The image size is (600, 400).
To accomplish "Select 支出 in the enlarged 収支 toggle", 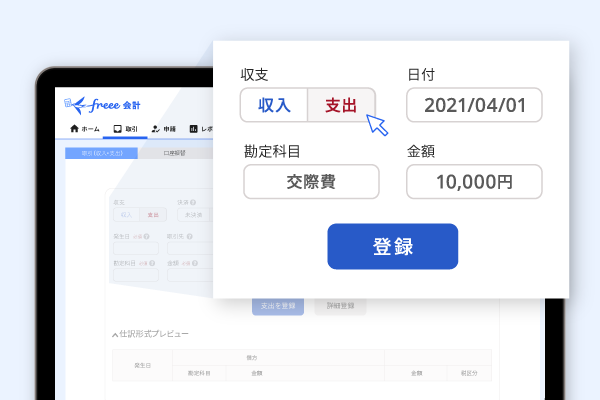I will click(341, 105).
